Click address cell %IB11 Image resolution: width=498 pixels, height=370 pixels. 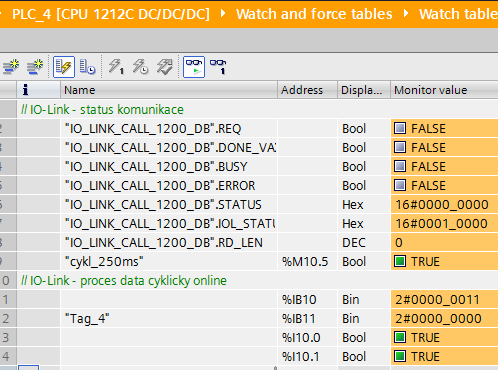[307, 318]
